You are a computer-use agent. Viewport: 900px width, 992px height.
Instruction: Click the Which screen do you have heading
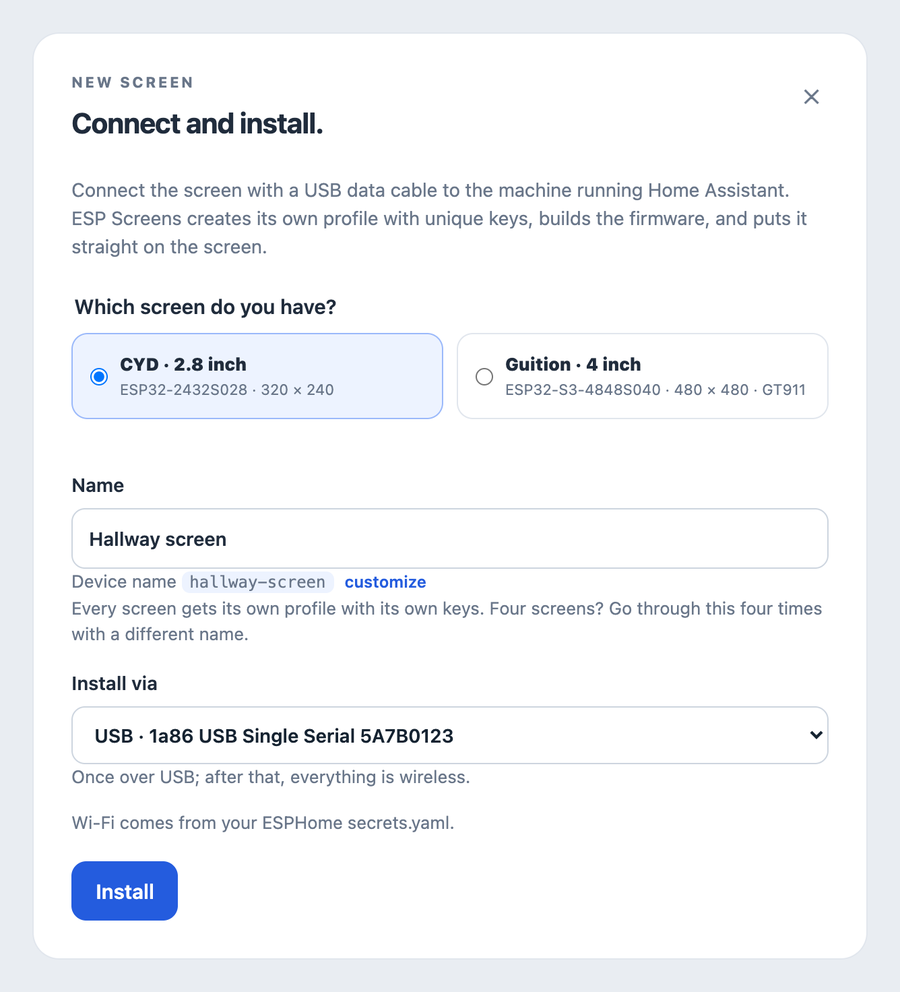[206, 307]
